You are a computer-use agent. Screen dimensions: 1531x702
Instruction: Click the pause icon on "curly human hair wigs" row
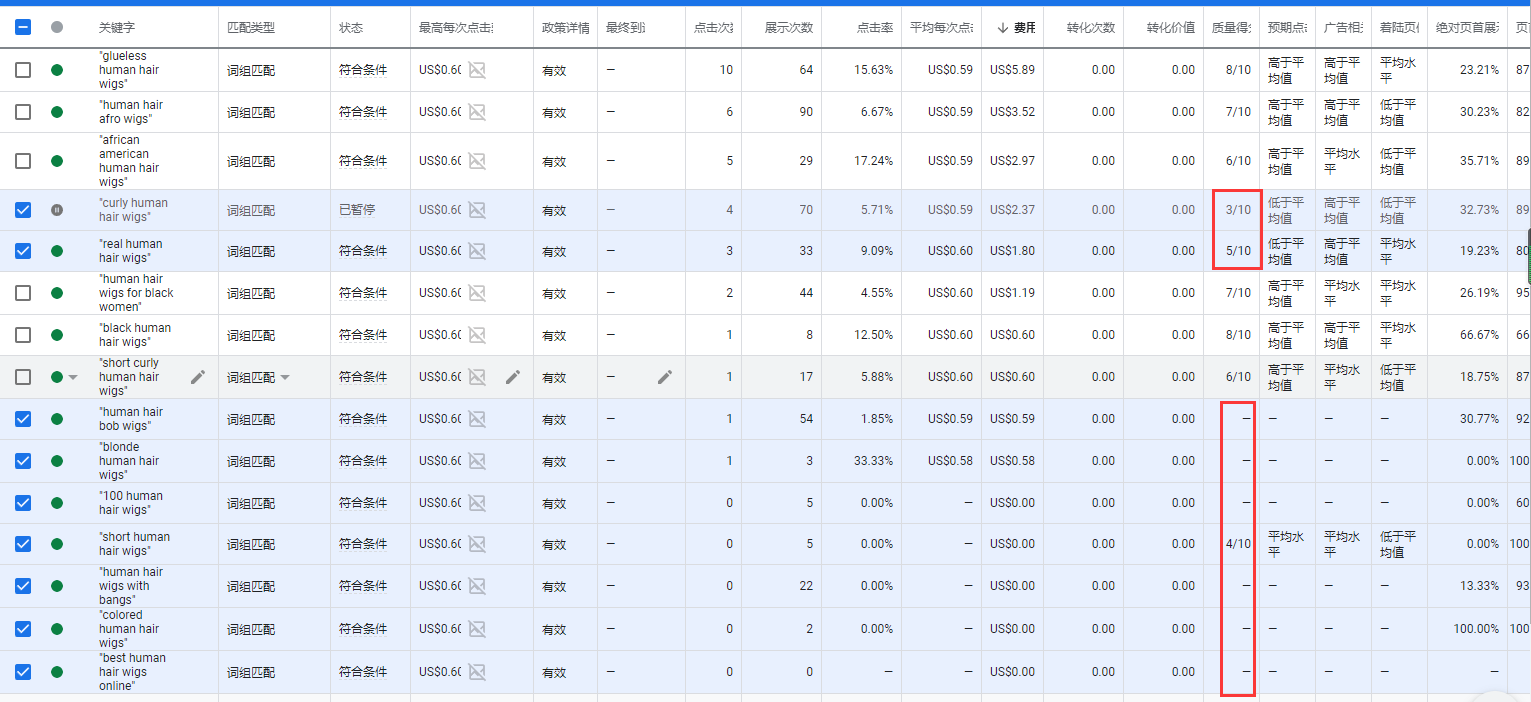[56, 209]
